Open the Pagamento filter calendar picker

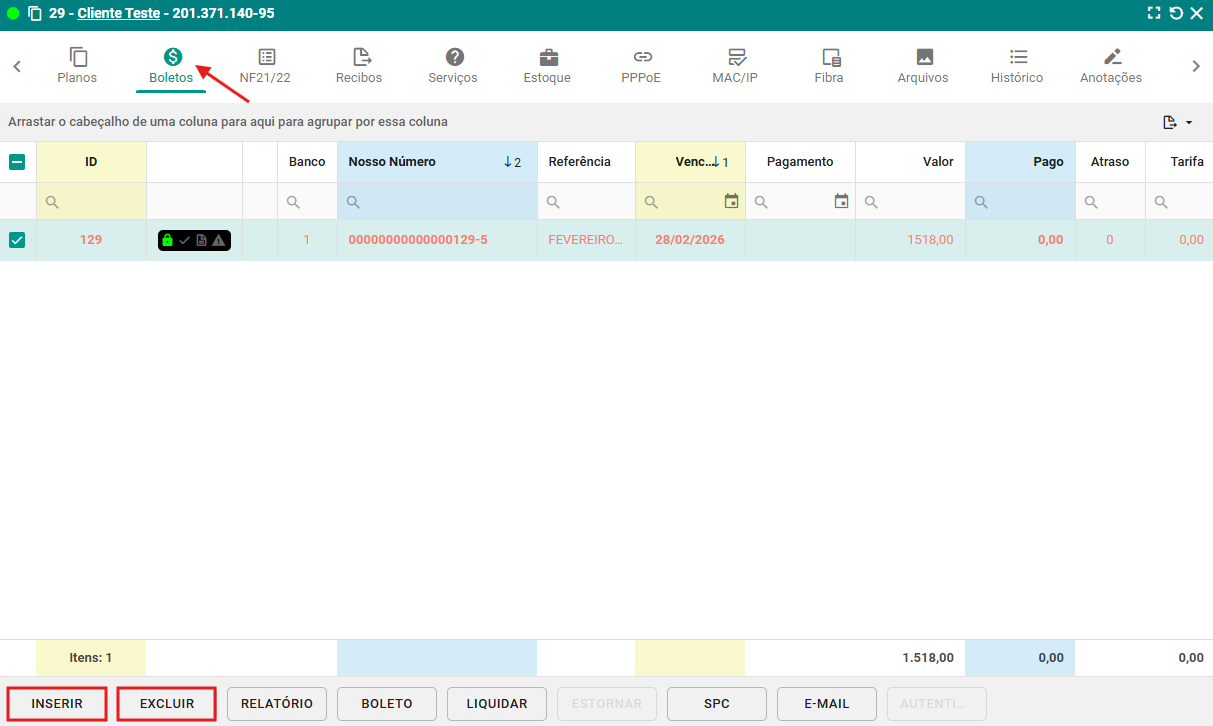(841, 202)
